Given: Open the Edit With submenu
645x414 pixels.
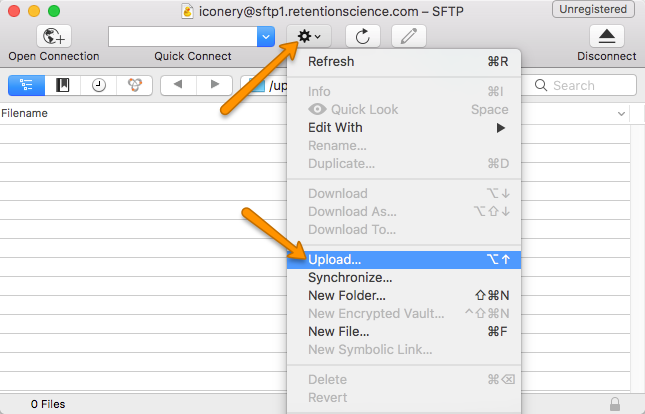Looking at the screenshot, I should point(404,128).
